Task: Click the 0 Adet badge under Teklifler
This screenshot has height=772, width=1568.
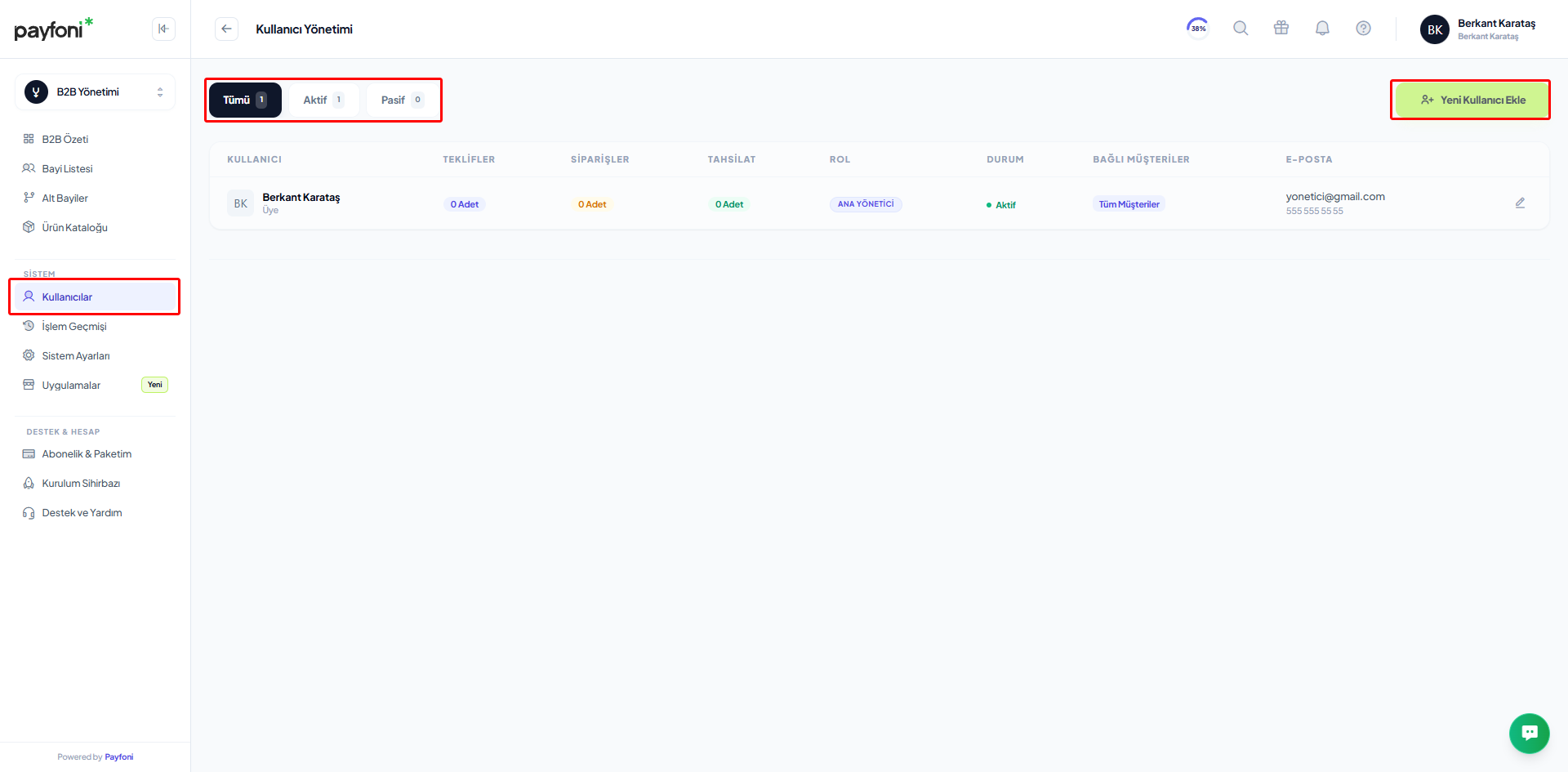Action: pyautogui.click(x=465, y=204)
